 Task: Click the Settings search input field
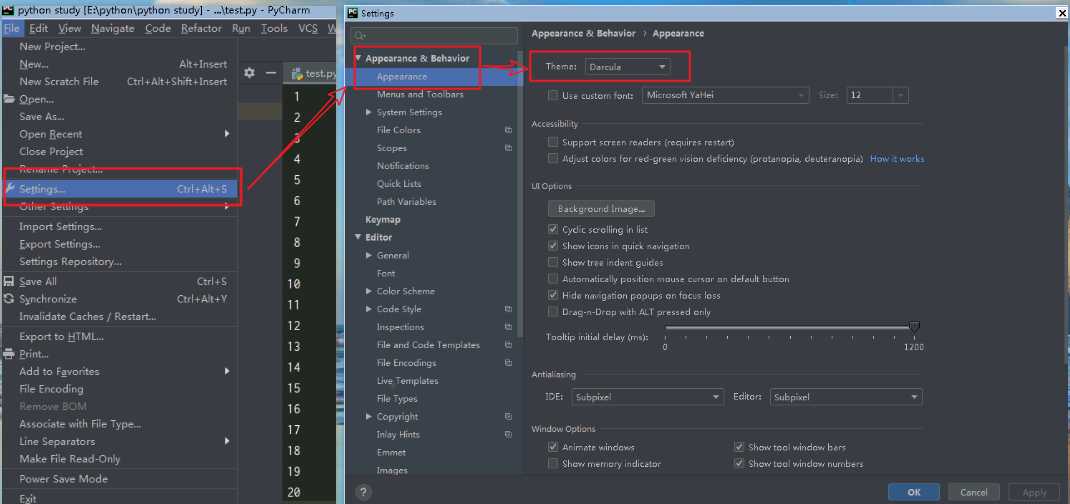pyautogui.click(x=434, y=35)
